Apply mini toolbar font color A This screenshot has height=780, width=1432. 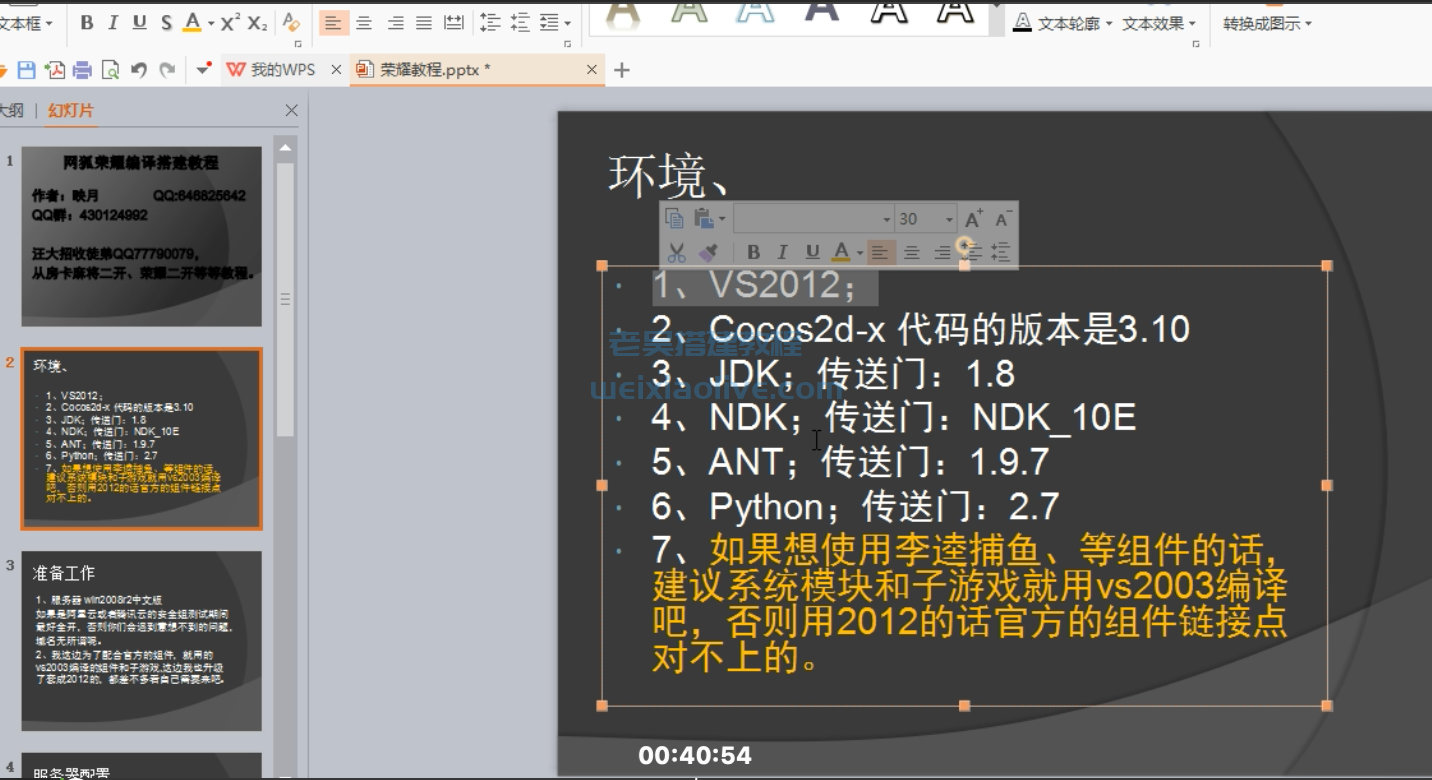point(841,252)
